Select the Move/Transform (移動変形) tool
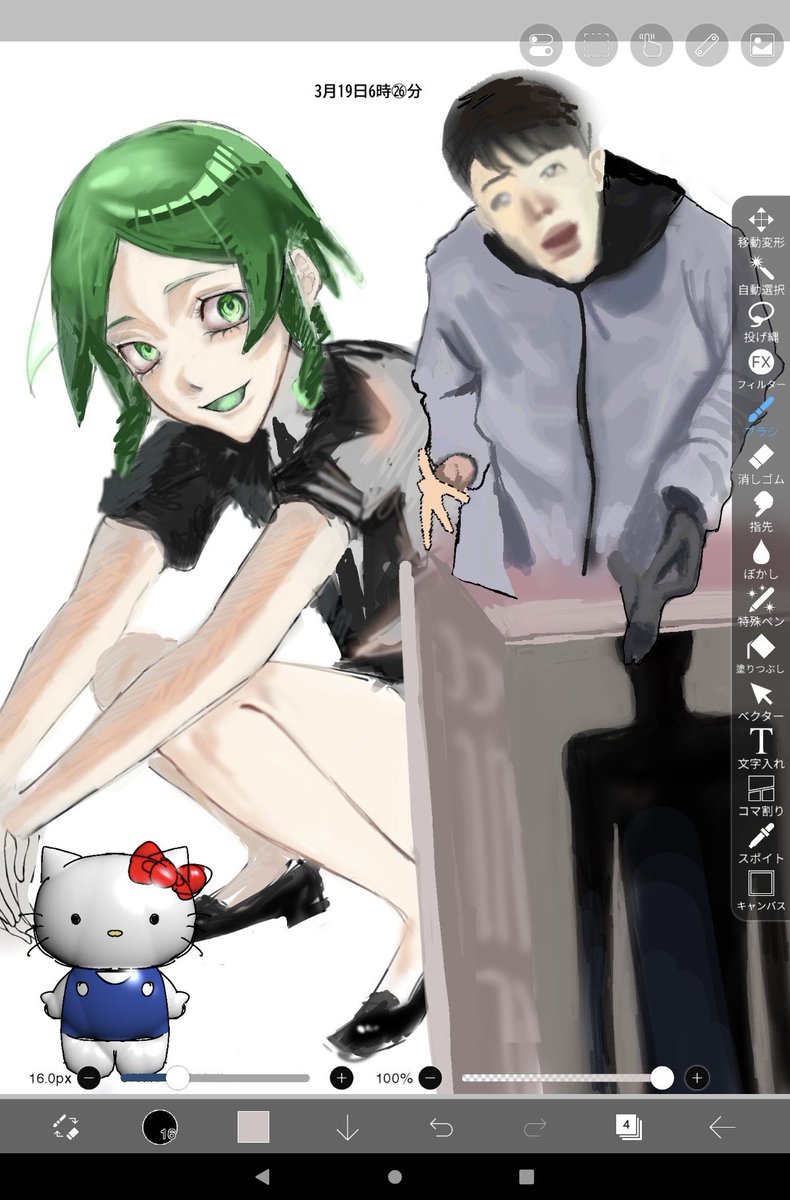Image resolution: width=790 pixels, height=1200 pixels. pos(761,228)
